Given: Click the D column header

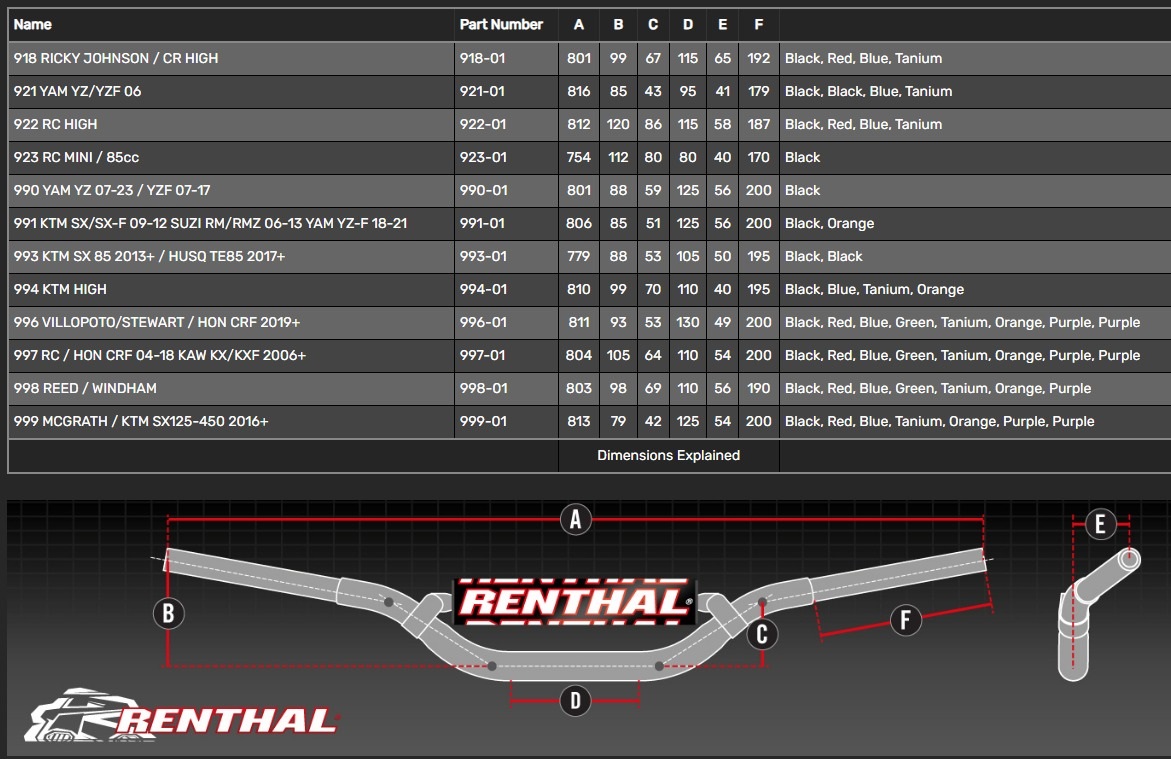Looking at the screenshot, I should pyautogui.click(x=688, y=25).
